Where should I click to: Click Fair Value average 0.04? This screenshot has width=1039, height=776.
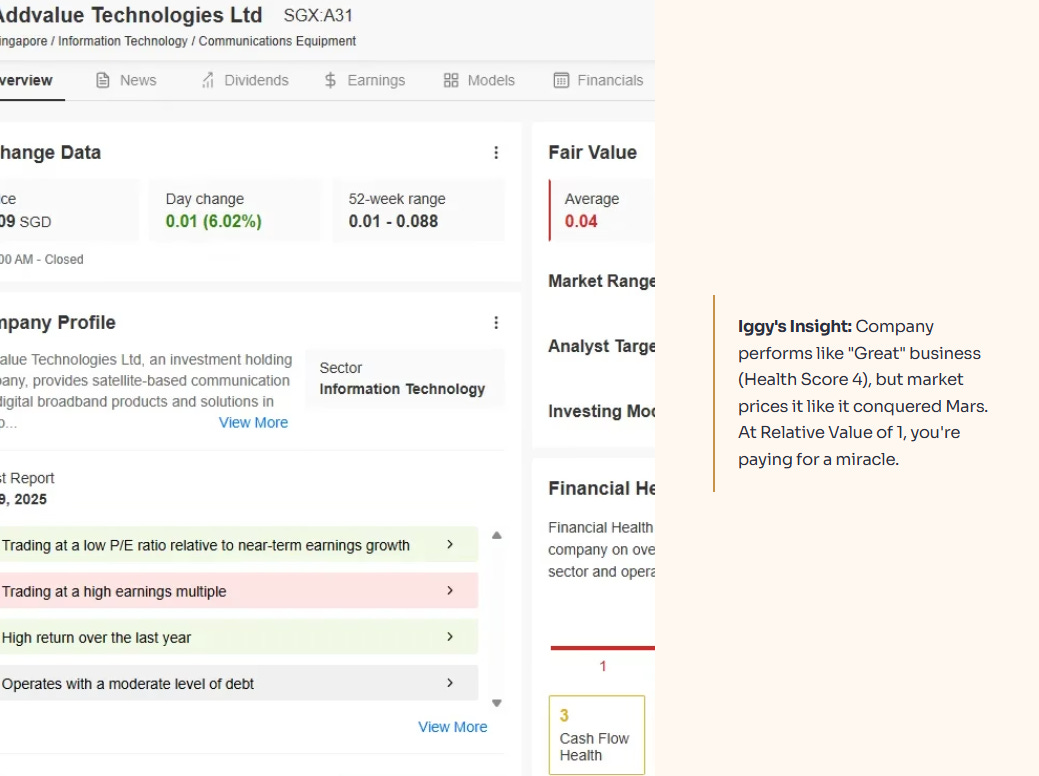581,221
